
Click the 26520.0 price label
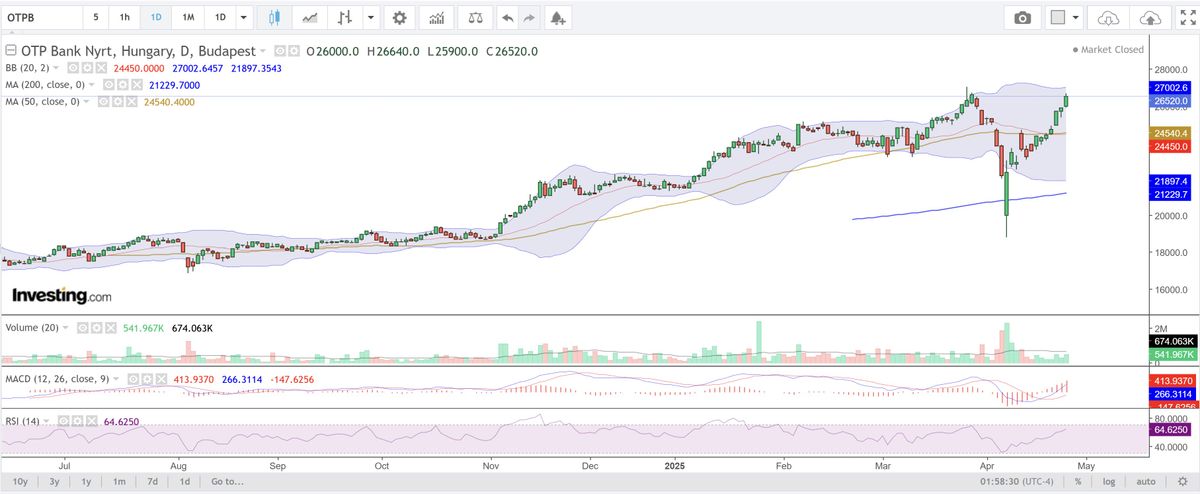coord(1172,101)
